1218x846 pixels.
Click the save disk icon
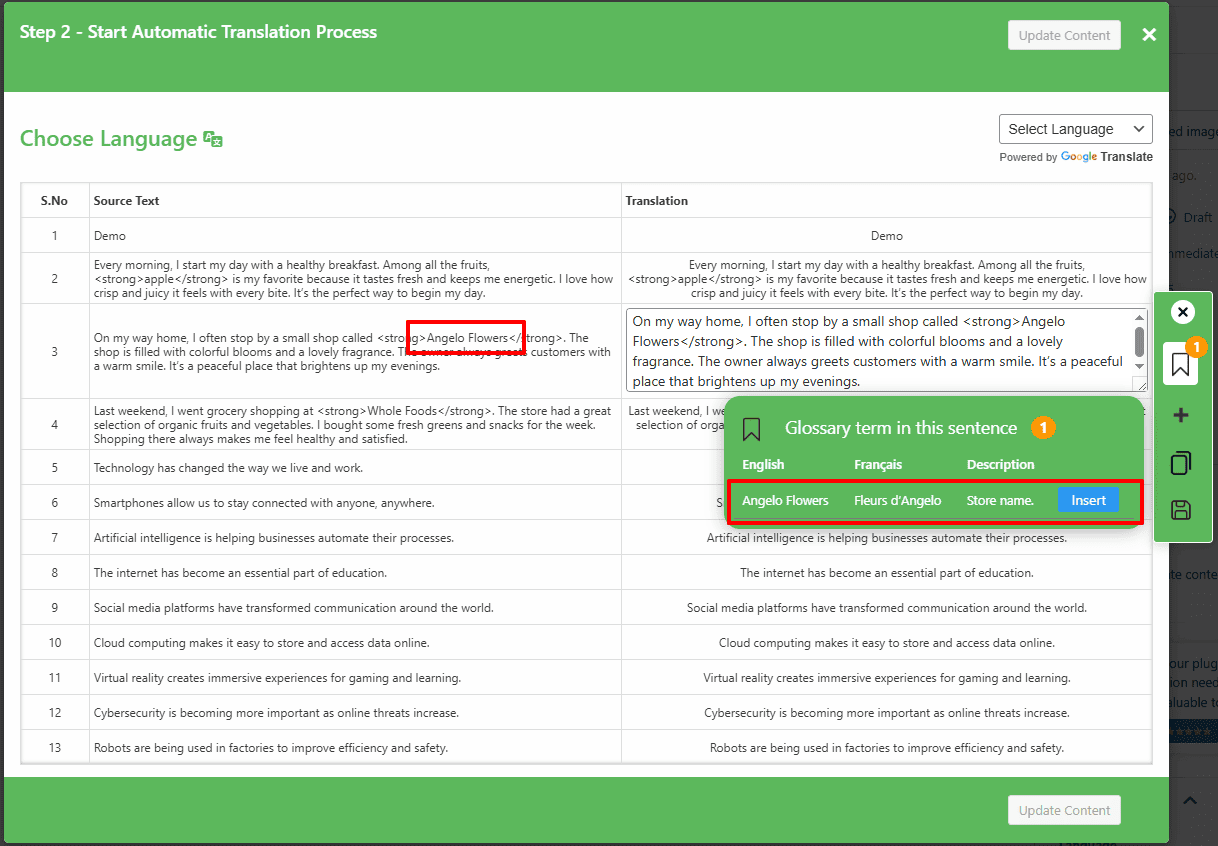point(1181,510)
